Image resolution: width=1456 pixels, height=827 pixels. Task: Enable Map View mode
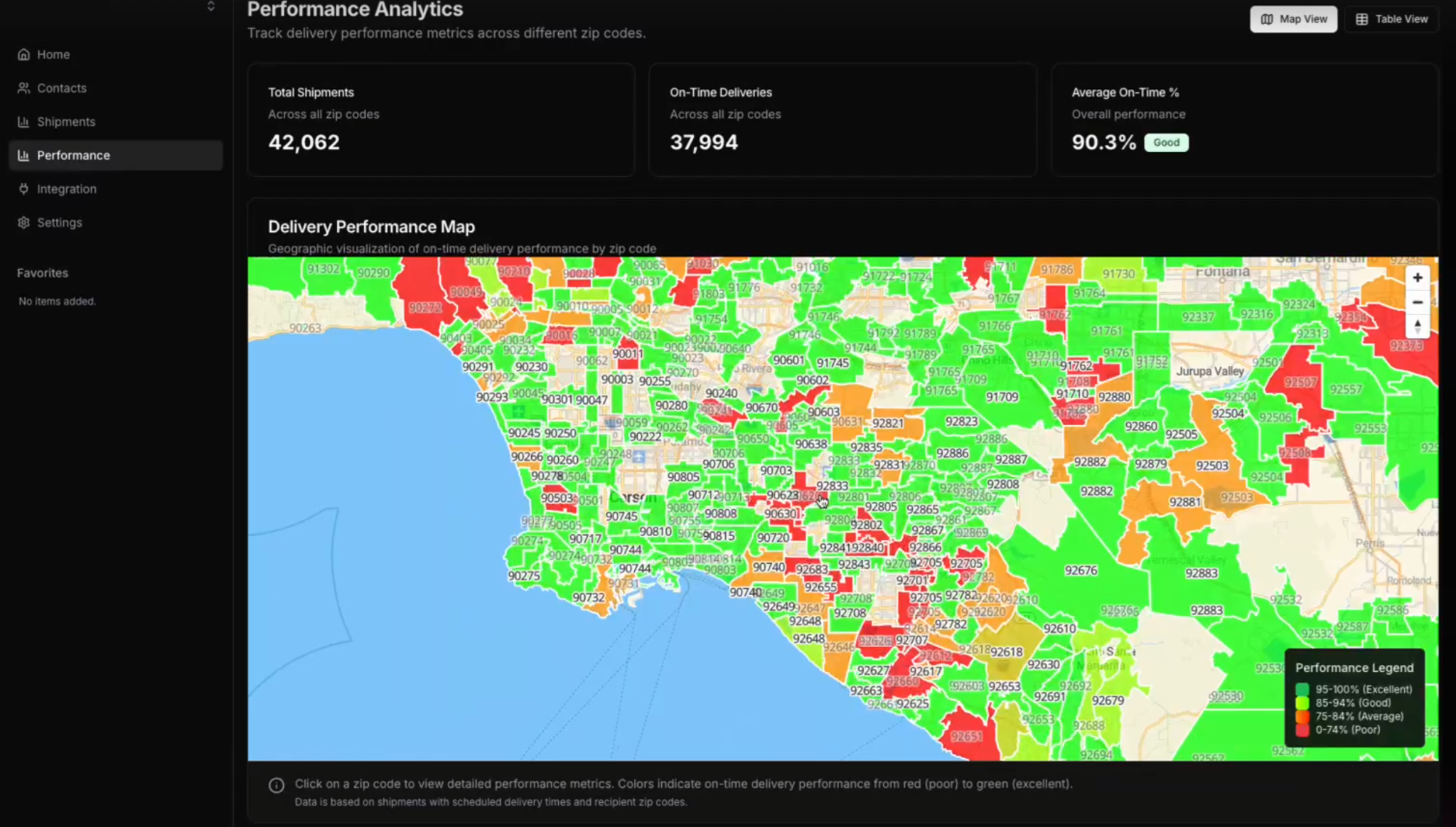tap(1293, 18)
